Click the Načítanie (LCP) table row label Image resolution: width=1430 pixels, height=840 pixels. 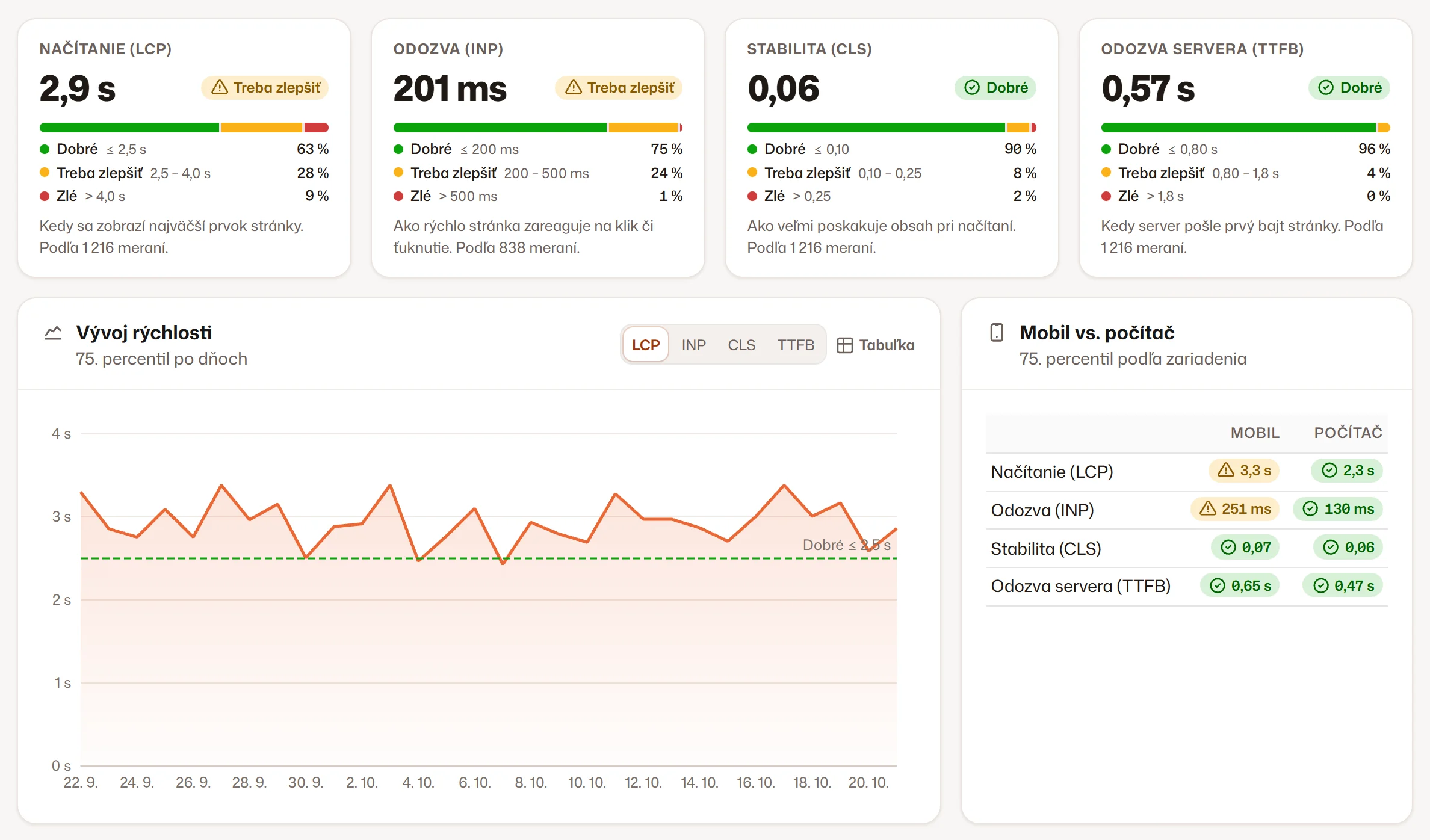click(1052, 472)
